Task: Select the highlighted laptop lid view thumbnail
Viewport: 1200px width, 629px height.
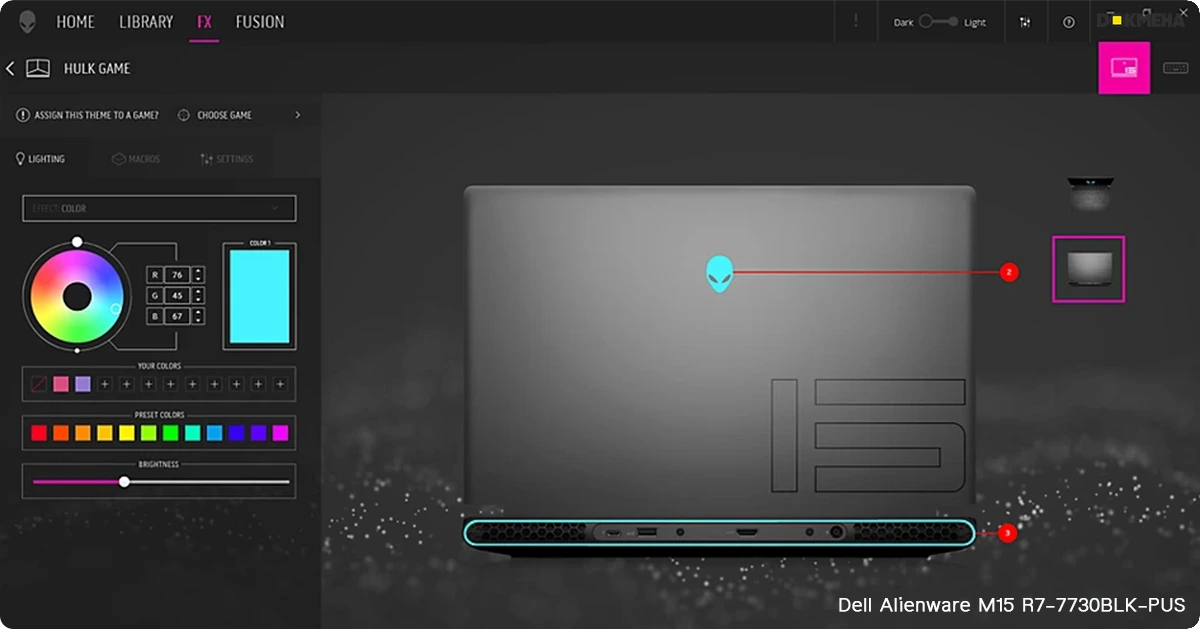Action: (1088, 269)
